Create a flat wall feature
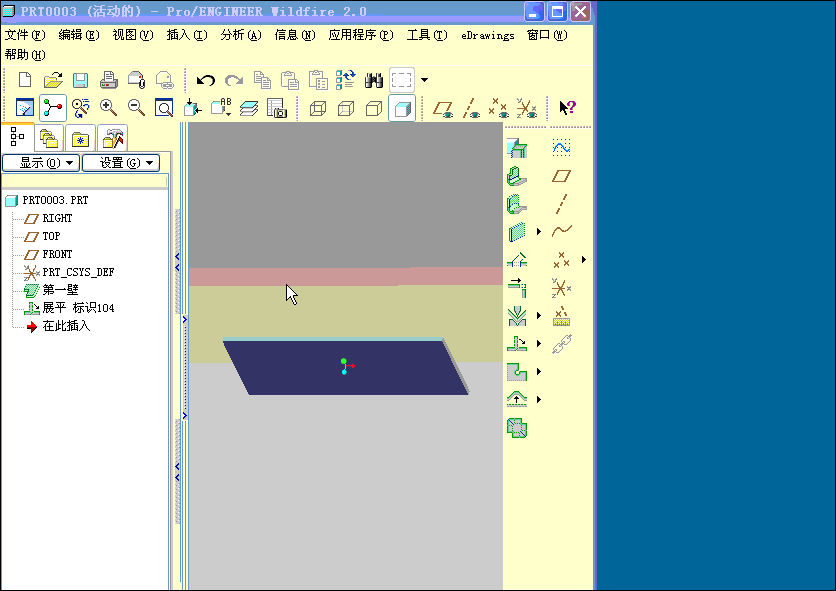 (x=517, y=176)
